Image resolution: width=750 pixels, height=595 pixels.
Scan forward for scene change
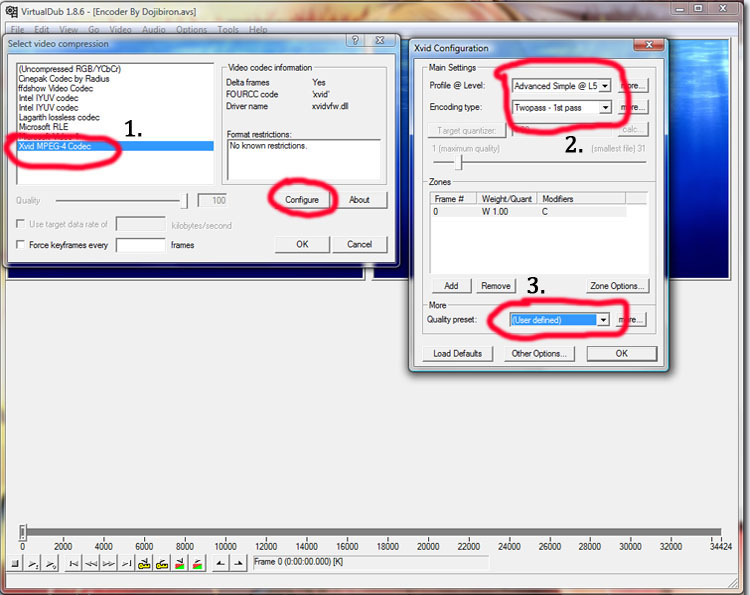[x=197, y=563]
